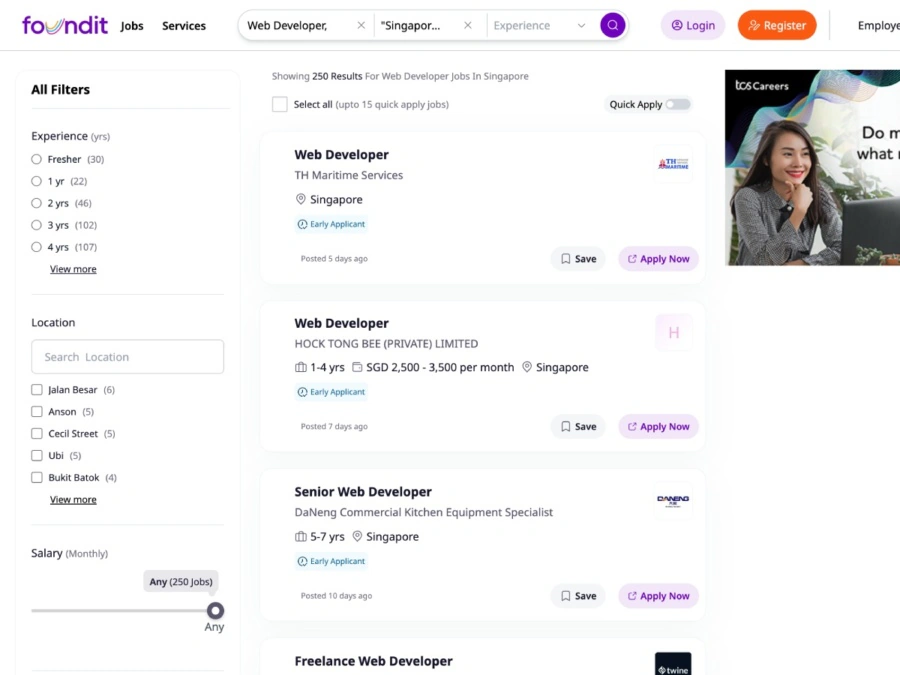Expand more experience options with View more

pos(73,268)
